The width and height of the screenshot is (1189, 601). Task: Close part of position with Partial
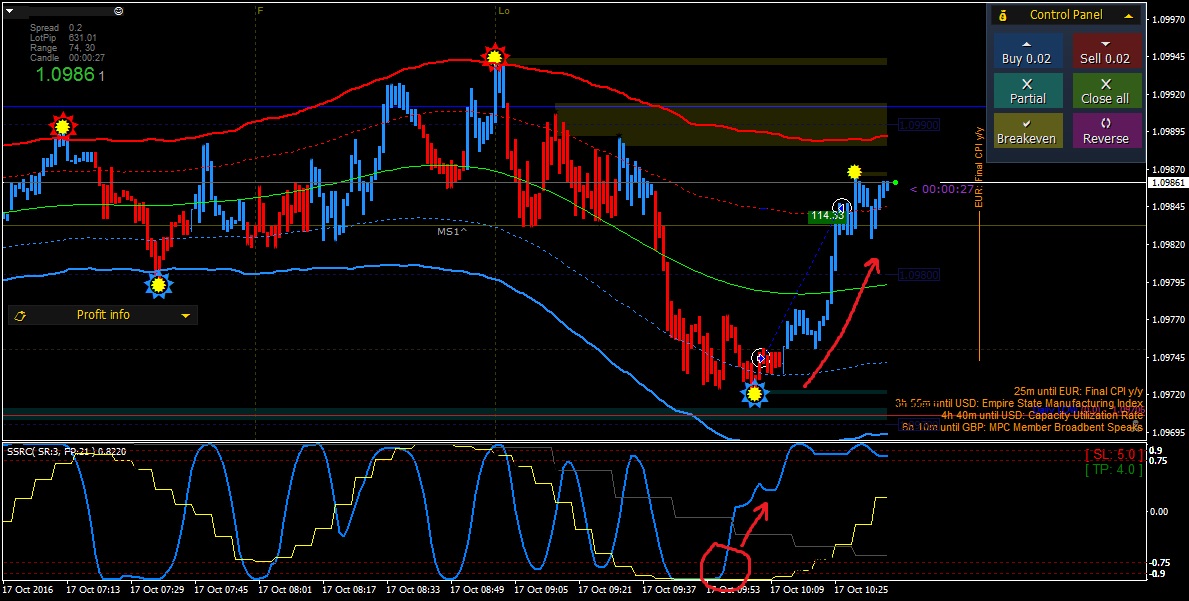[x=1027, y=90]
